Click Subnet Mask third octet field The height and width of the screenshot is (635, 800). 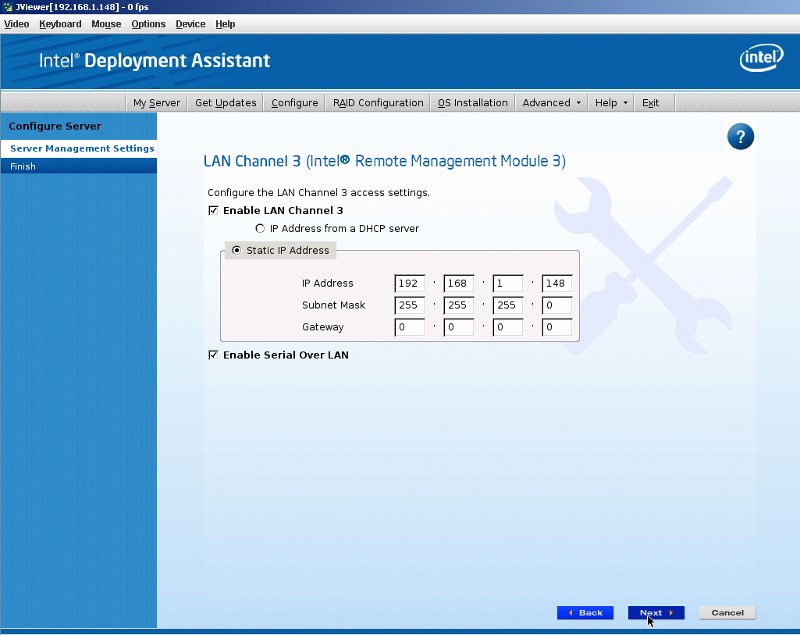(x=508, y=305)
